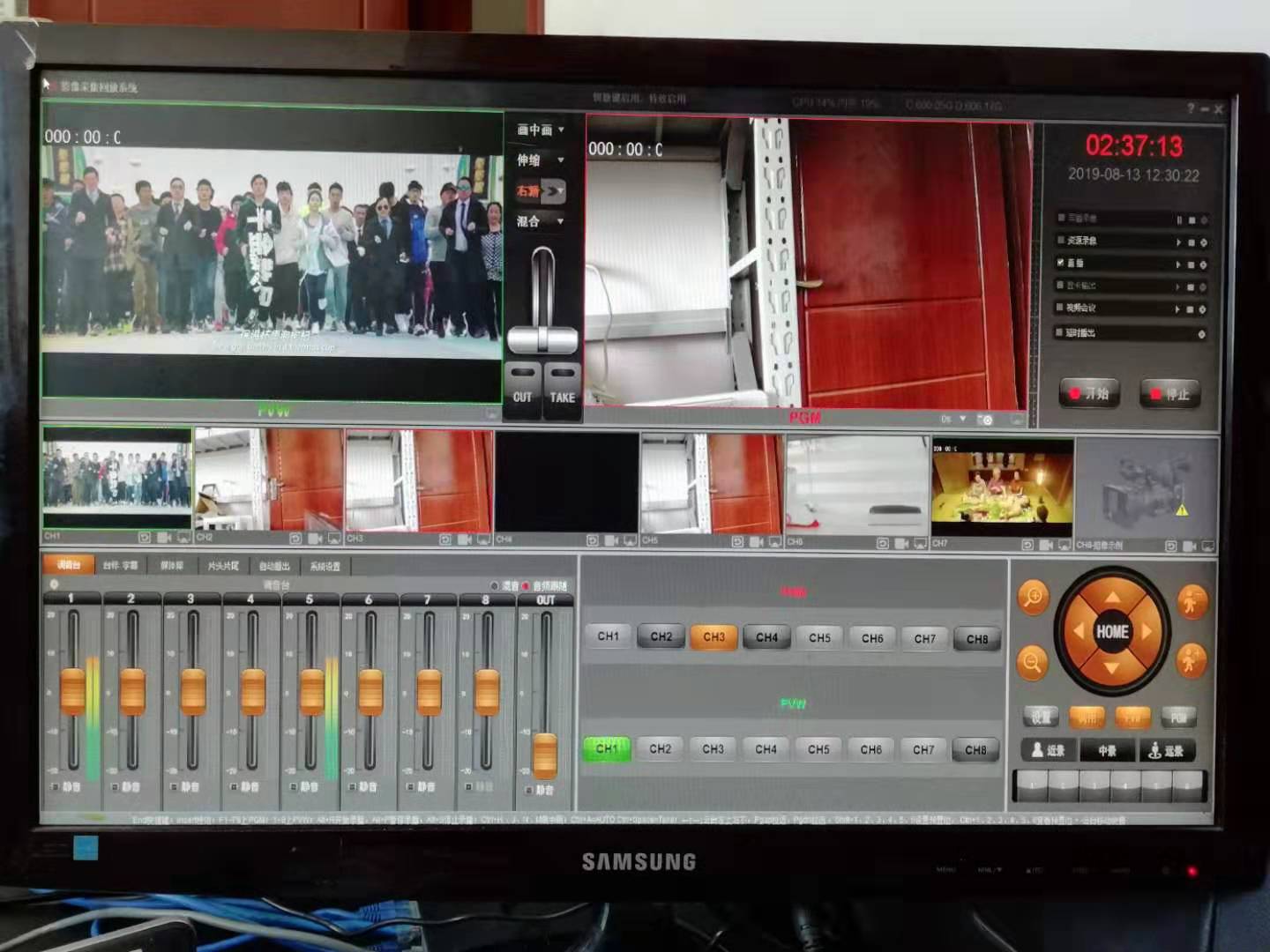The width and height of the screenshot is (1270, 952).
Task: Toggle the 静音 mute checkbox for channel 3
Action: click(174, 786)
